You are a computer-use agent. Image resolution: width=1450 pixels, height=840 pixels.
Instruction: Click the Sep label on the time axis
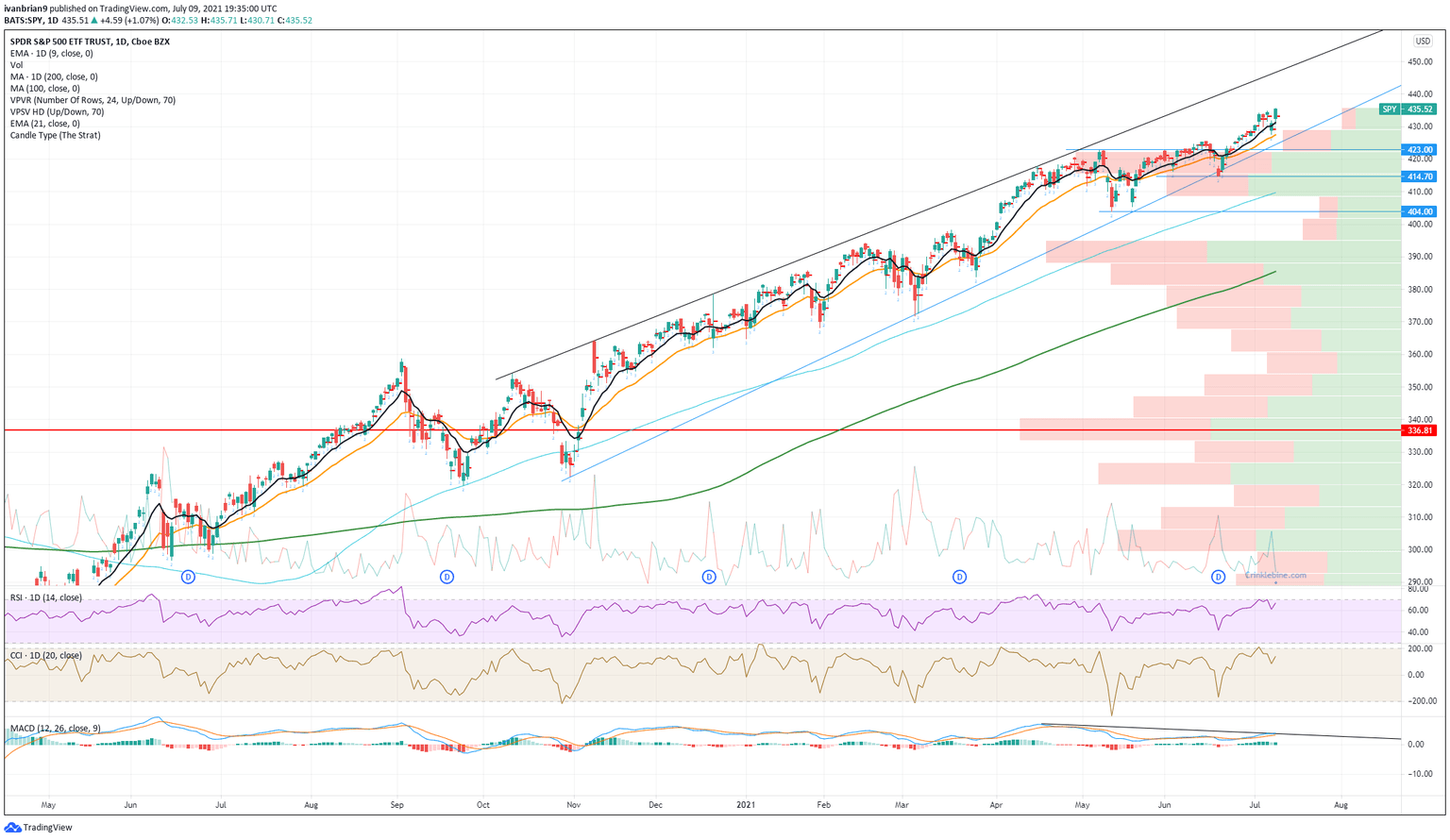[x=397, y=805]
